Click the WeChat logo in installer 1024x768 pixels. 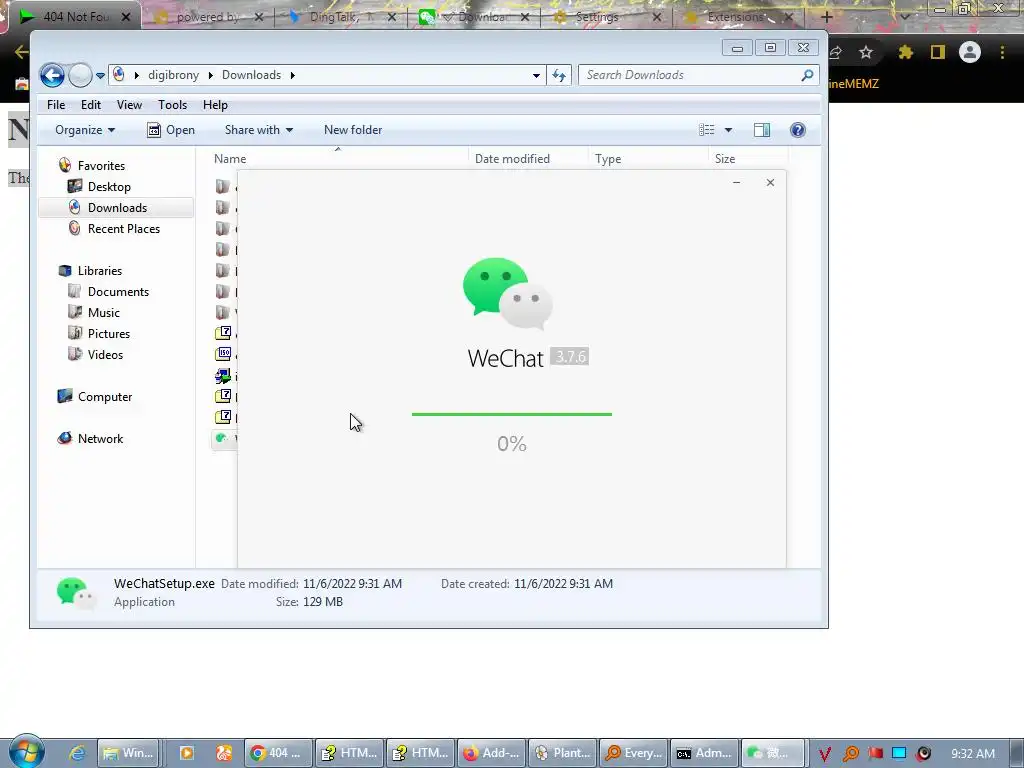tap(507, 293)
